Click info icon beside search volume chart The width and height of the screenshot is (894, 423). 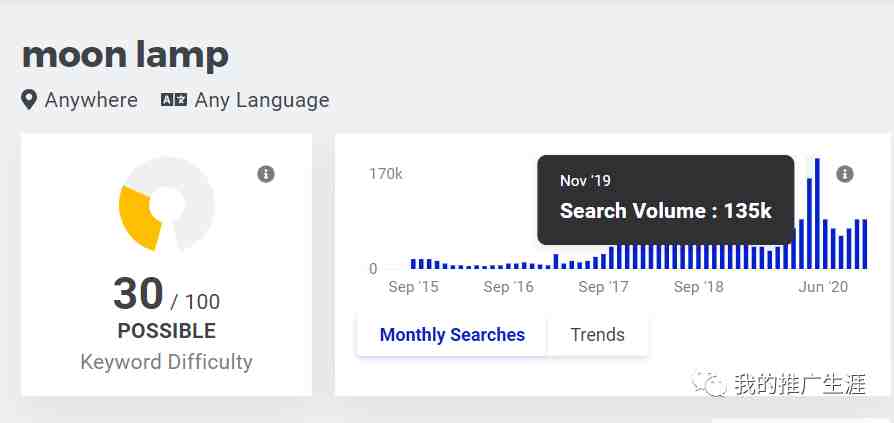[845, 174]
